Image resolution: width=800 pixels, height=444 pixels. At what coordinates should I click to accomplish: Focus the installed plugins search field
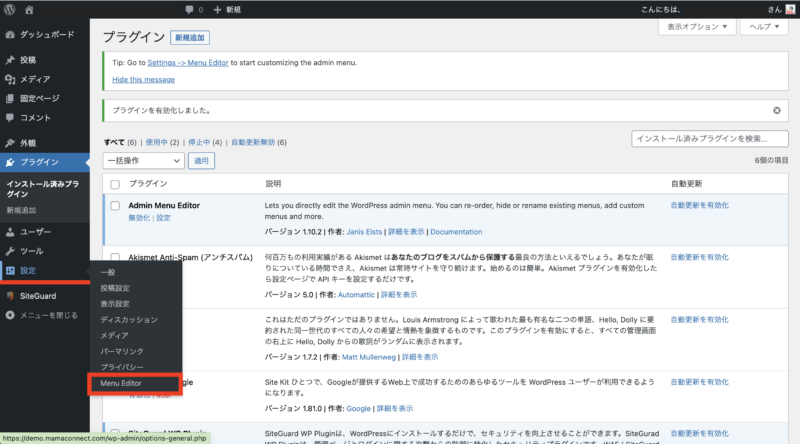click(x=710, y=139)
